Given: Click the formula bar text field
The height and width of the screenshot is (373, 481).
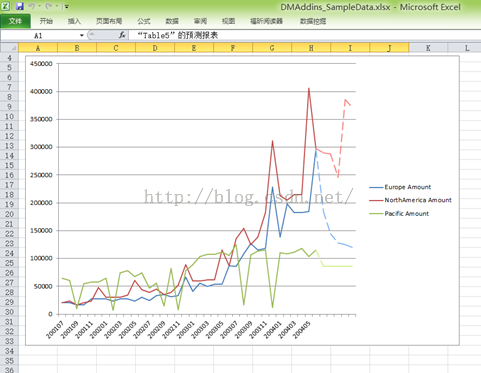Looking at the screenshot, I should tap(303, 35).
